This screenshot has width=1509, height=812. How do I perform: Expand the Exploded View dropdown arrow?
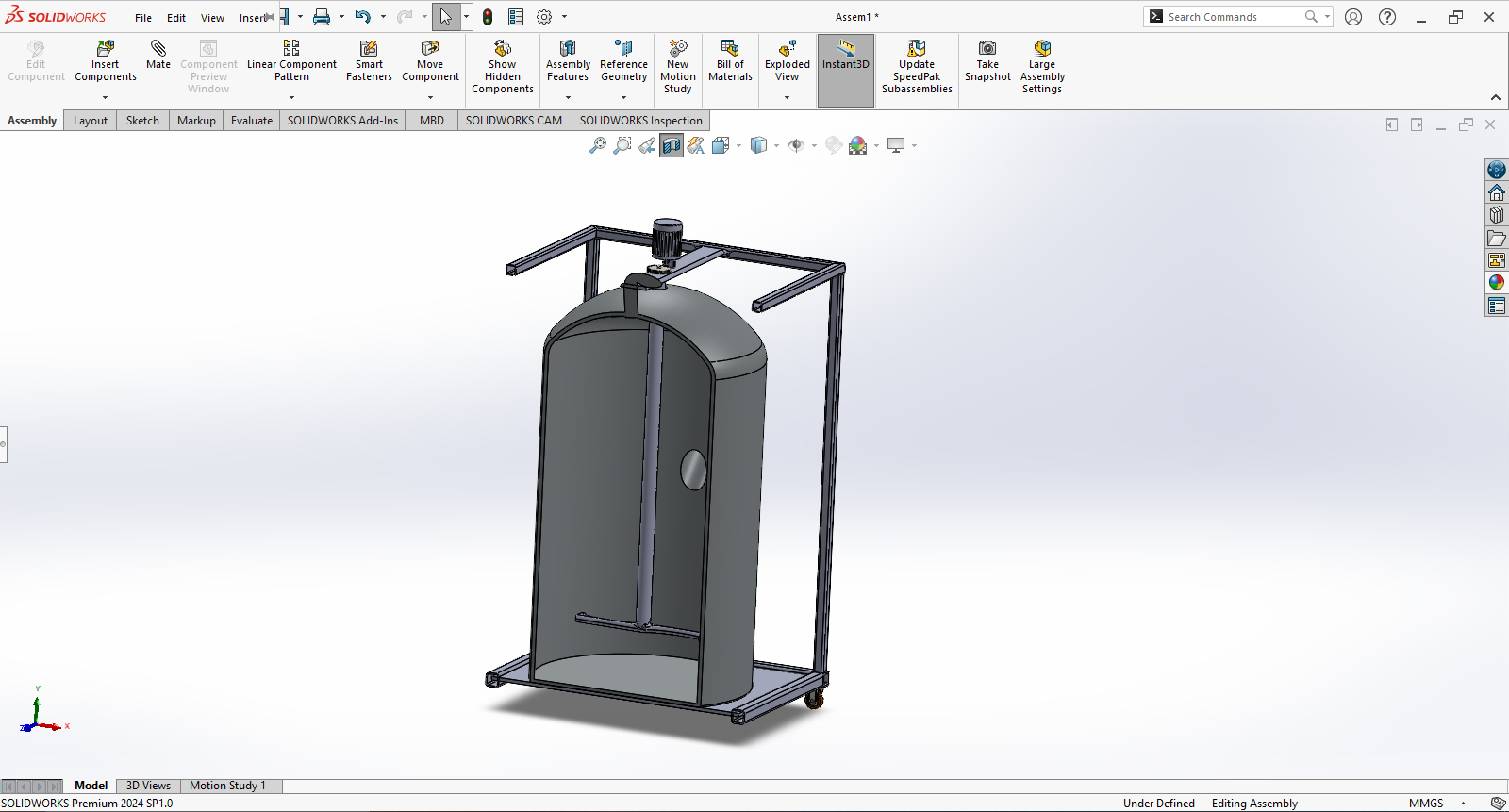(788, 97)
